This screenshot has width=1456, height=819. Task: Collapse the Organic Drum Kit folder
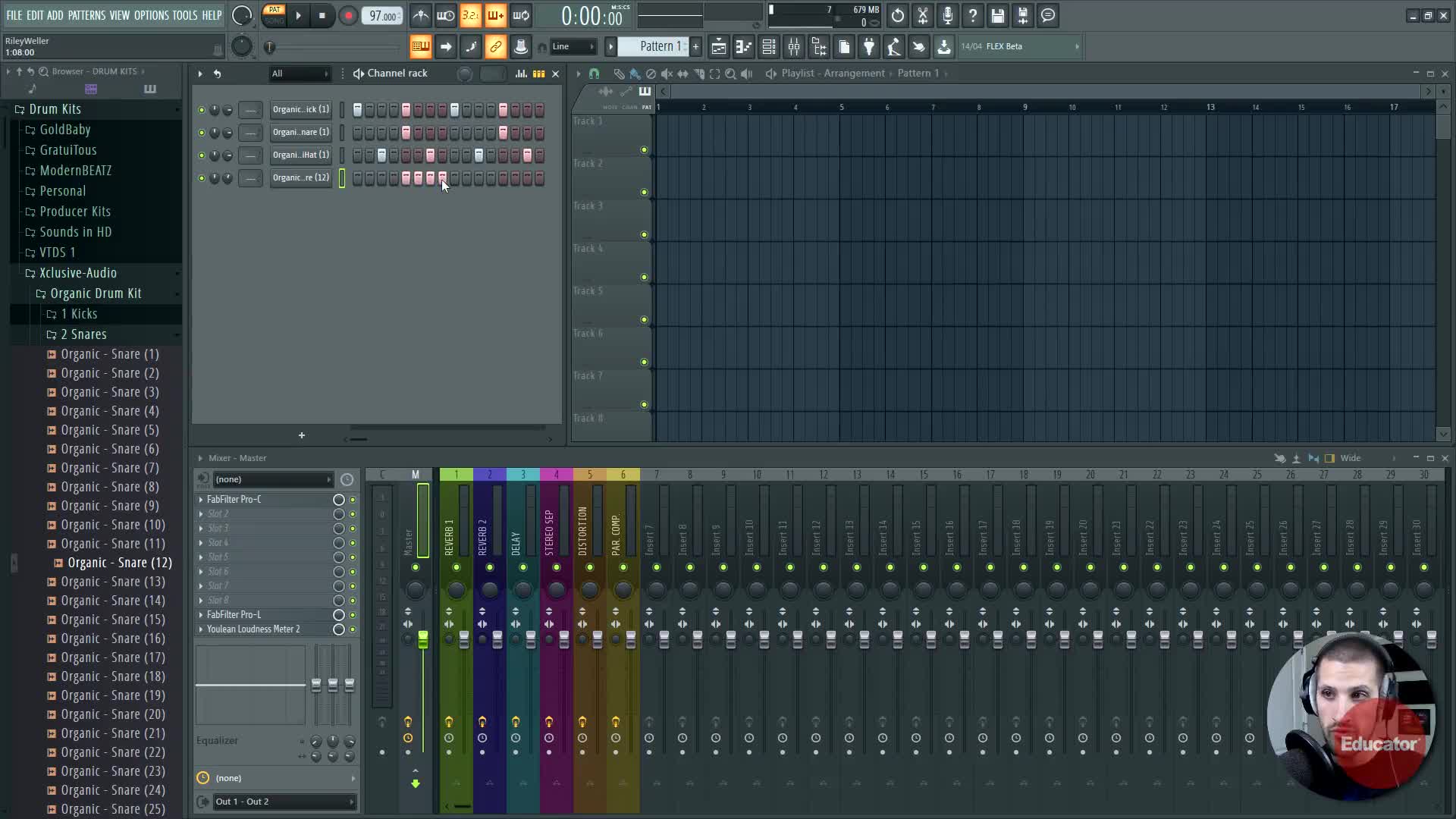[x=96, y=293]
